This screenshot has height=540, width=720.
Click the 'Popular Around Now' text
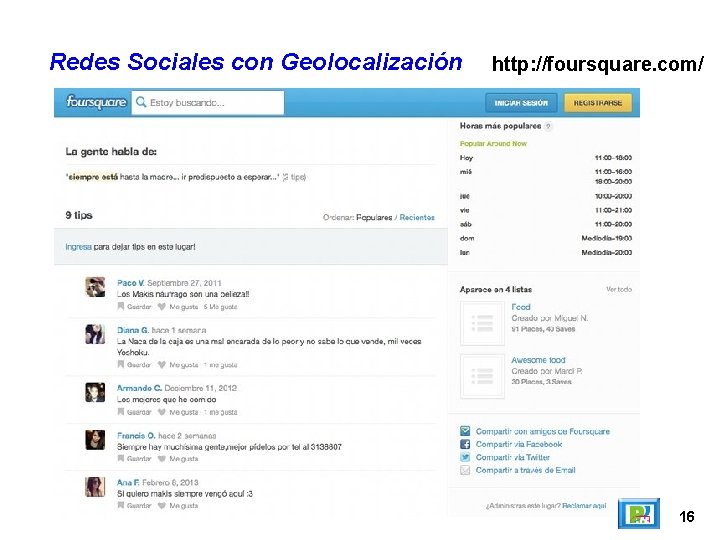[x=493, y=144]
